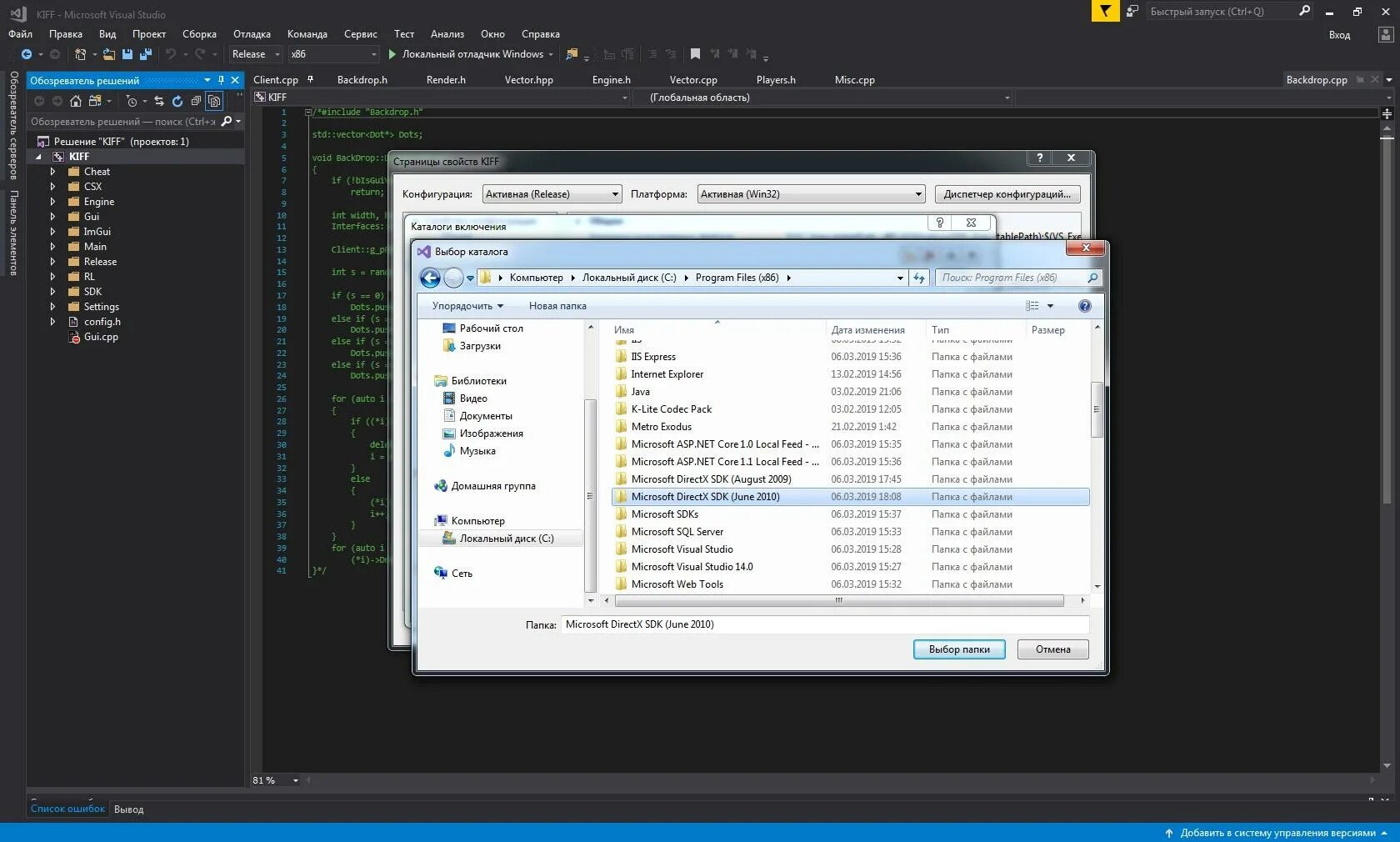
Task: Switch to the Vector.cpp tab
Action: coord(693,80)
